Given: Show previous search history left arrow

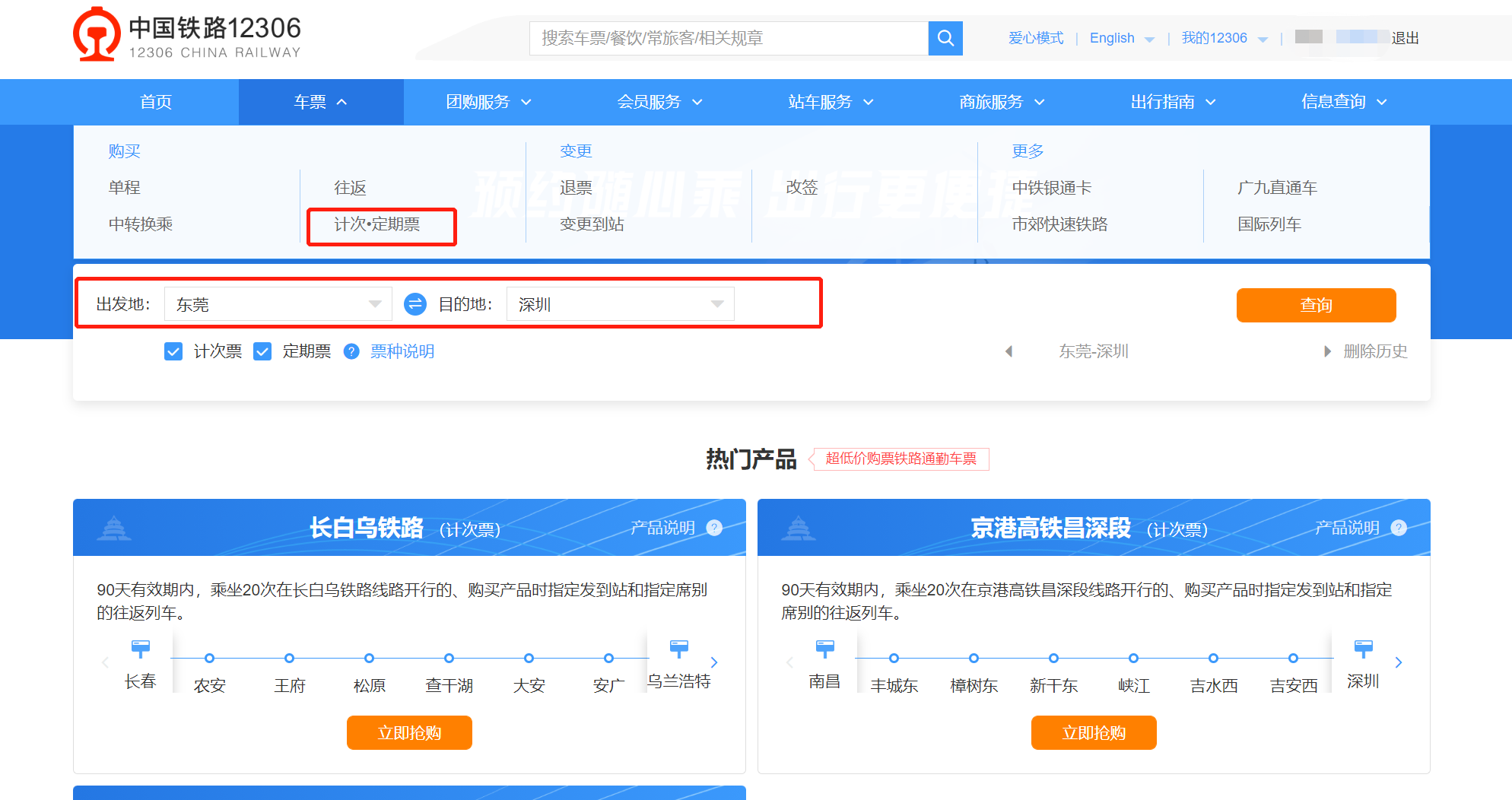Looking at the screenshot, I should 1009,351.
